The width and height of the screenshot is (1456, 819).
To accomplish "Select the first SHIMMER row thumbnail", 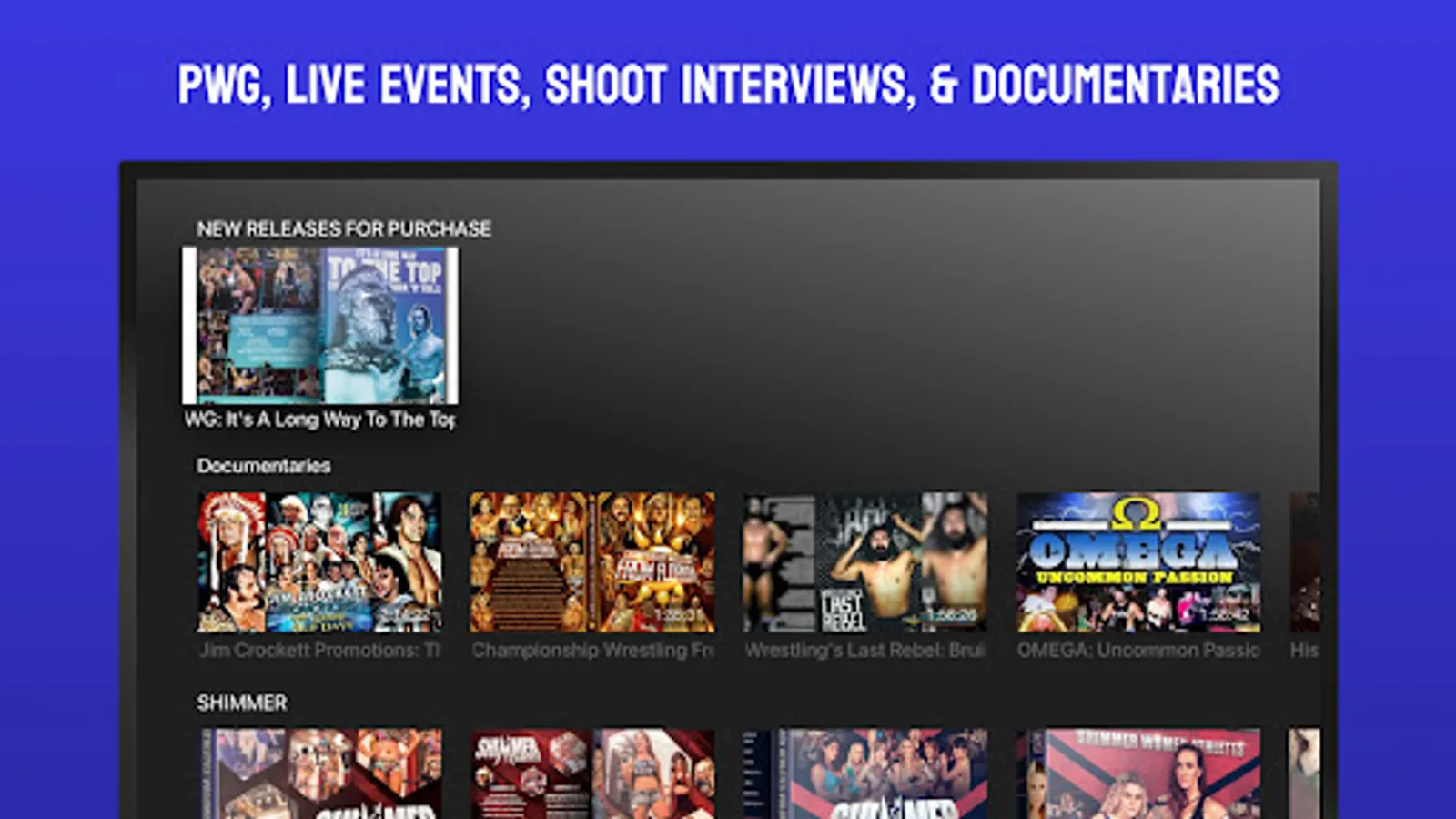I will [319, 773].
